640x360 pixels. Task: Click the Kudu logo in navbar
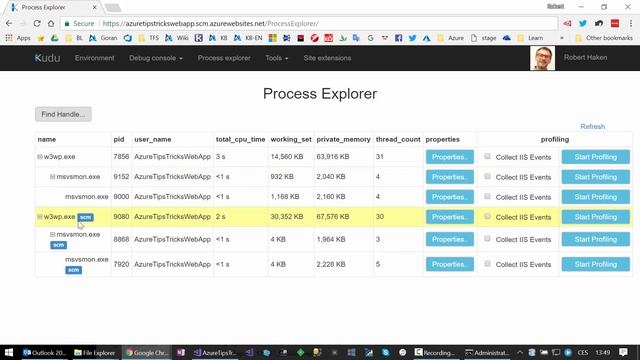[47, 58]
